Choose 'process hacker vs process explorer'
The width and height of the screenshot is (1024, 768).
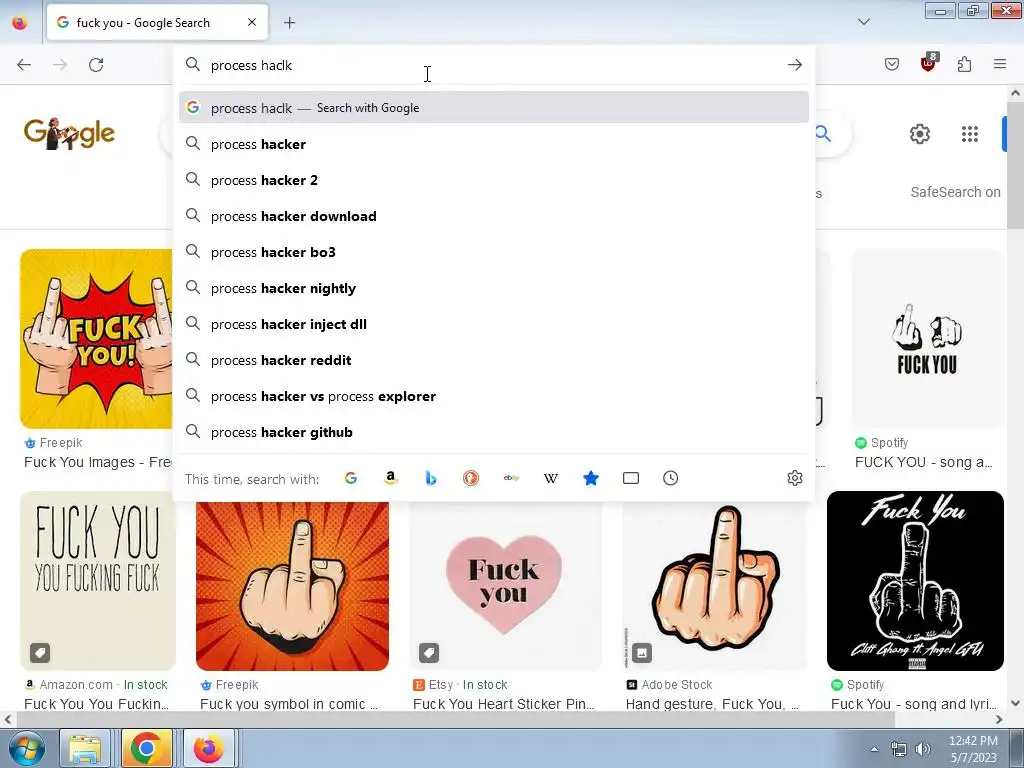494,396
